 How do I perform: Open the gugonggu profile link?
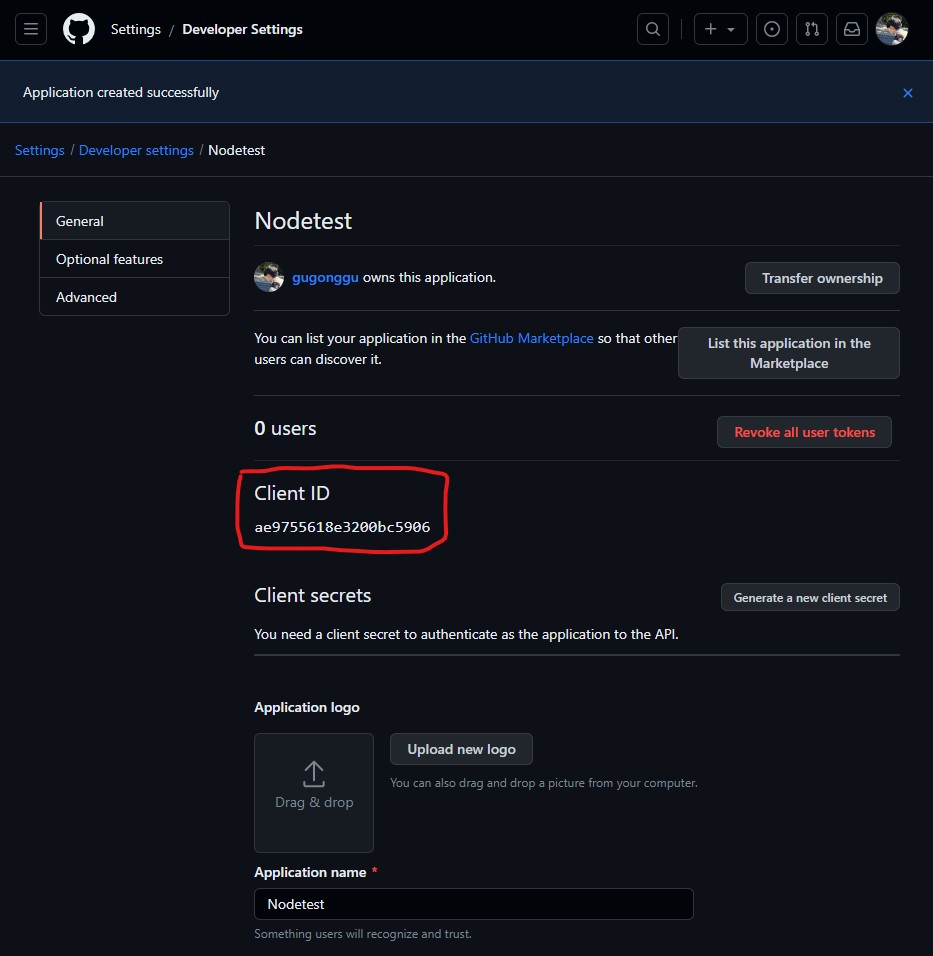coord(325,277)
